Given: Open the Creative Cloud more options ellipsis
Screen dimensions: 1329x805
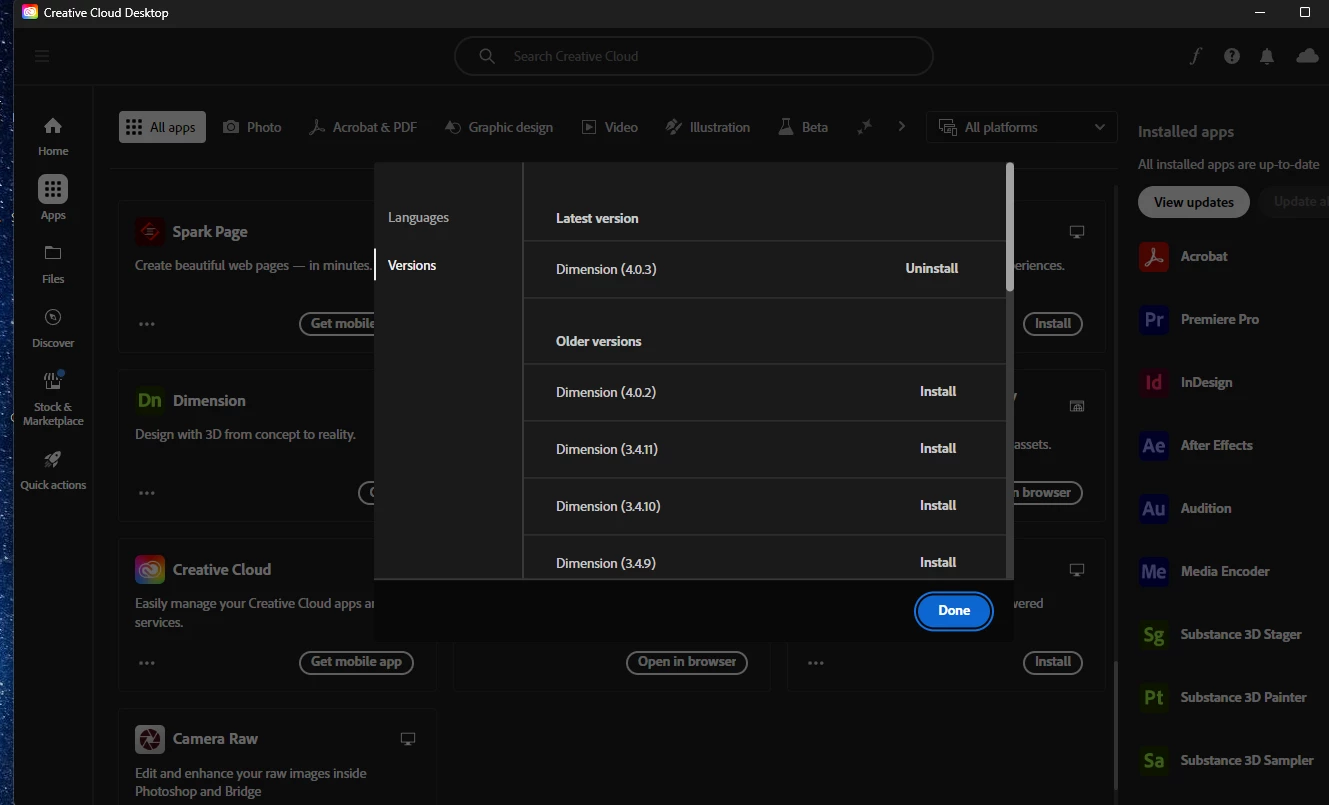Looking at the screenshot, I should pos(147,662).
